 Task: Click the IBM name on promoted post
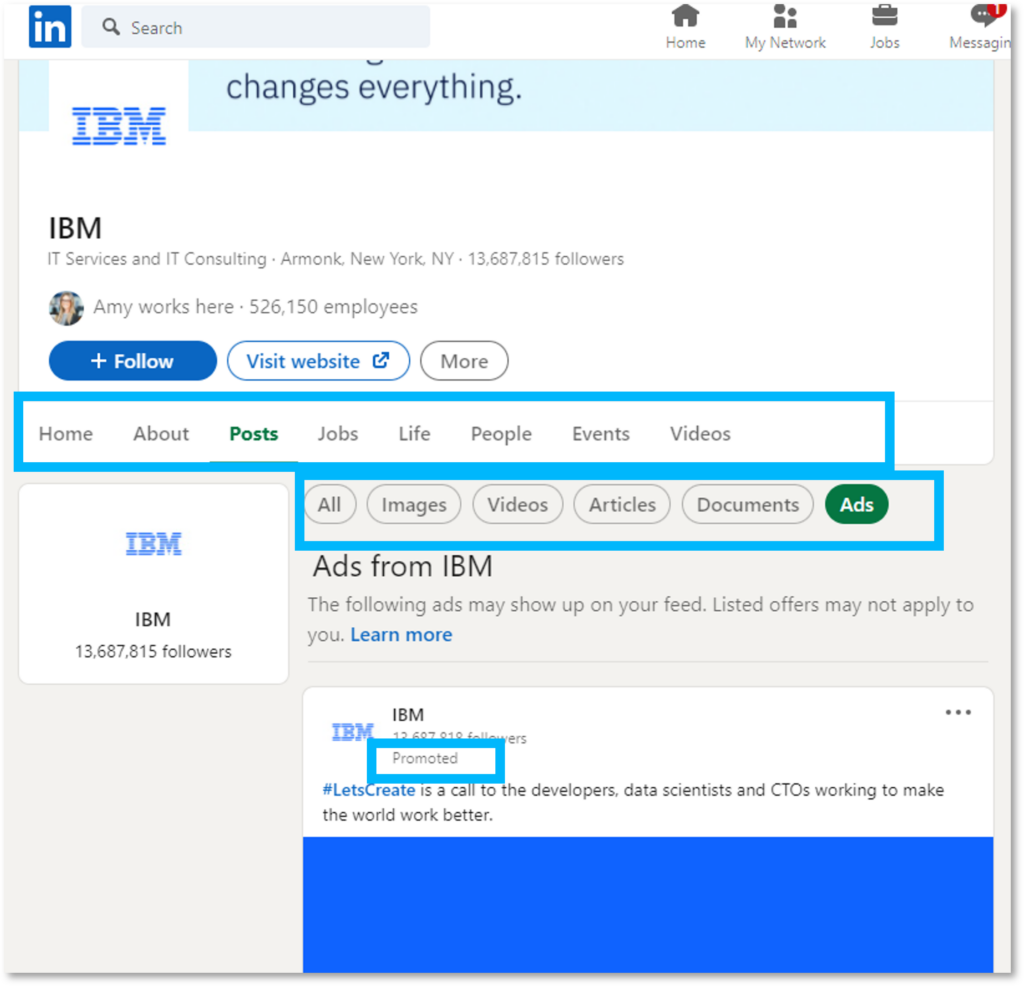click(x=408, y=715)
